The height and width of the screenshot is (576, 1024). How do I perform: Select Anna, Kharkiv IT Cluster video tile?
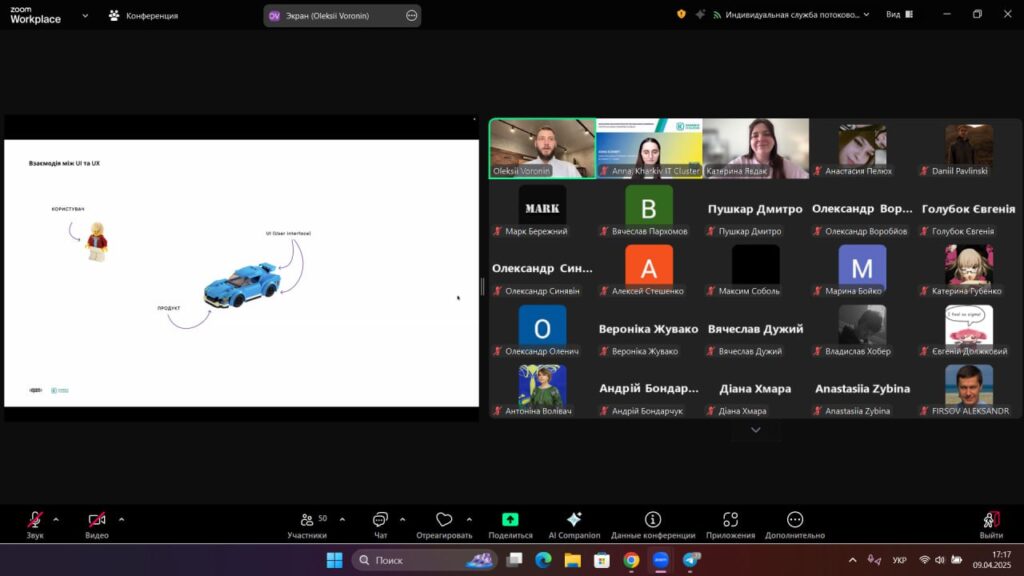point(649,148)
